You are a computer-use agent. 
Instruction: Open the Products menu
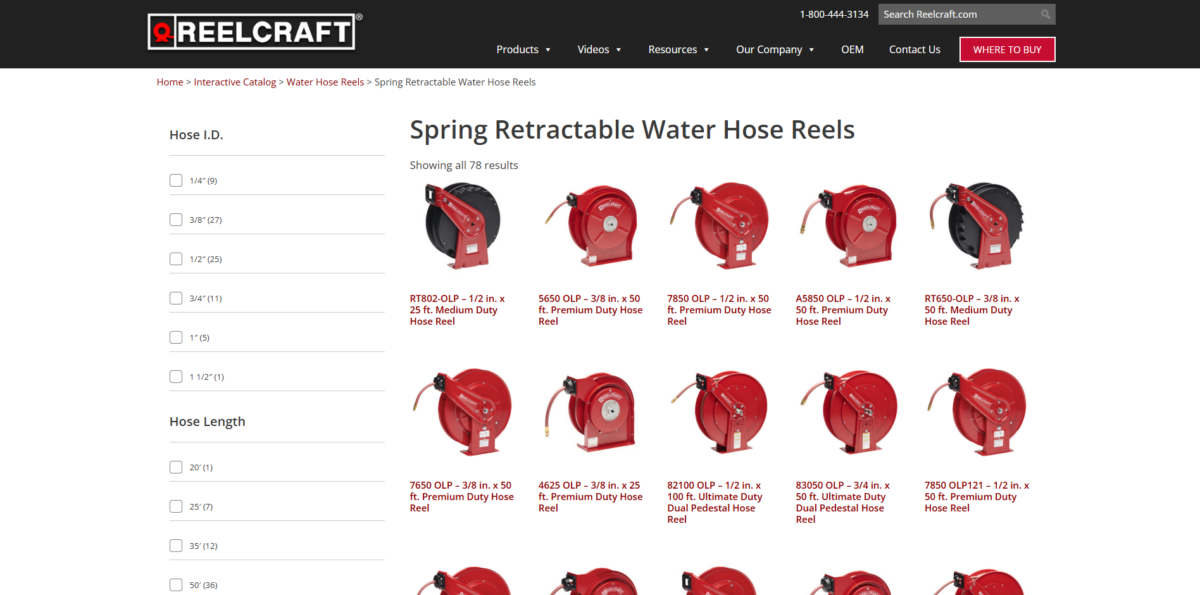click(524, 49)
